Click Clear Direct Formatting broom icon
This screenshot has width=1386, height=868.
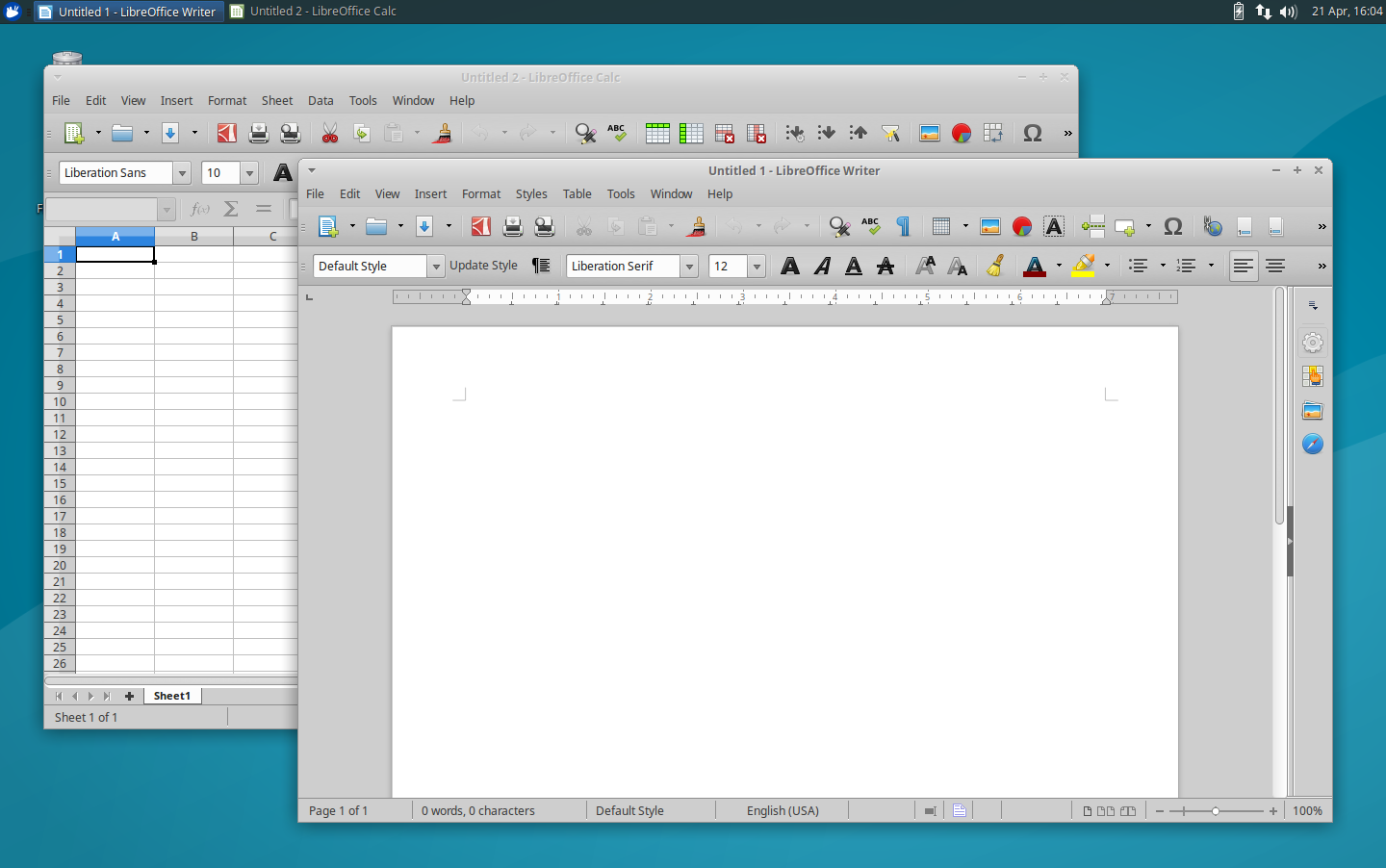(995, 266)
